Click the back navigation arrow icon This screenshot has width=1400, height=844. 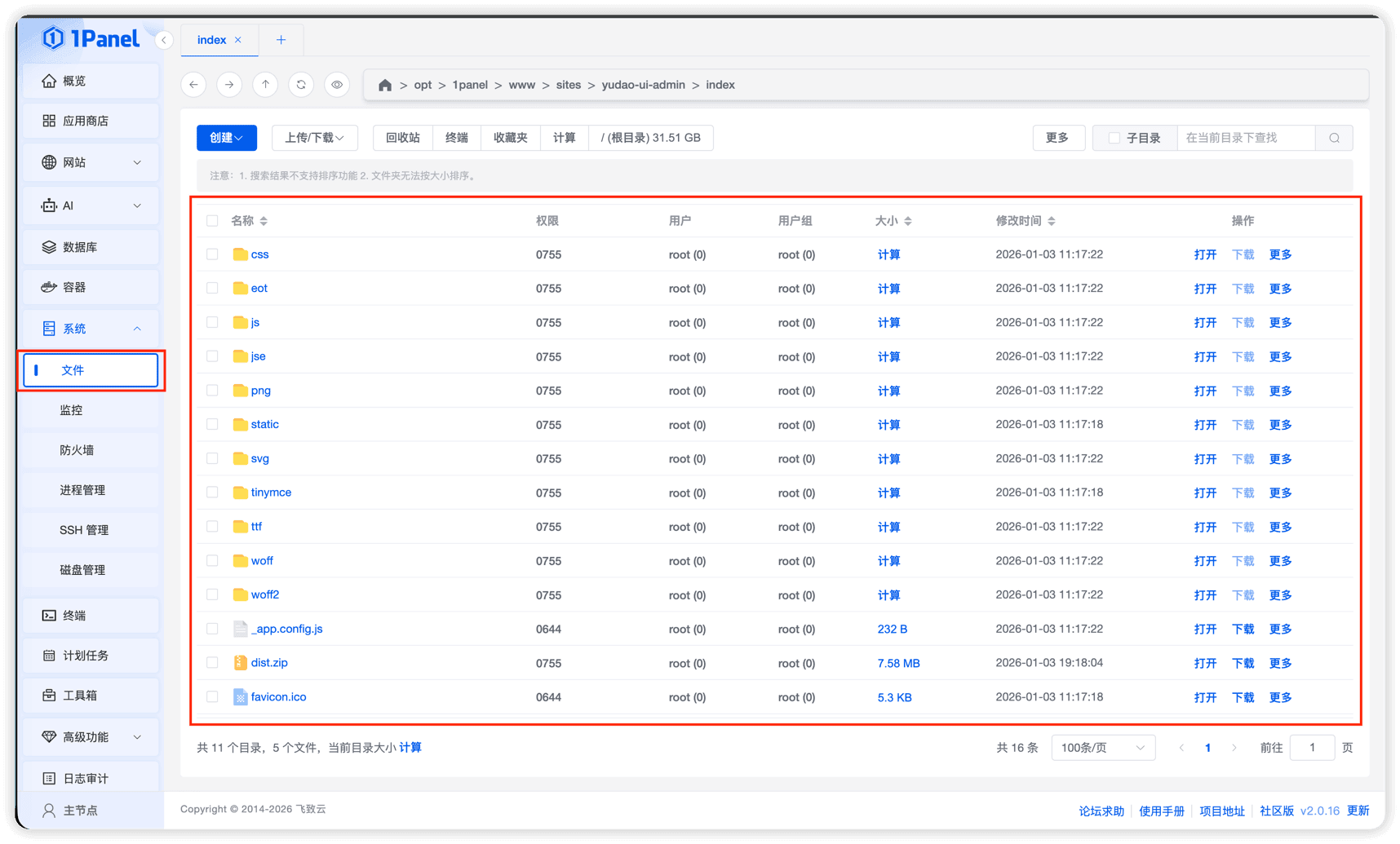(193, 85)
